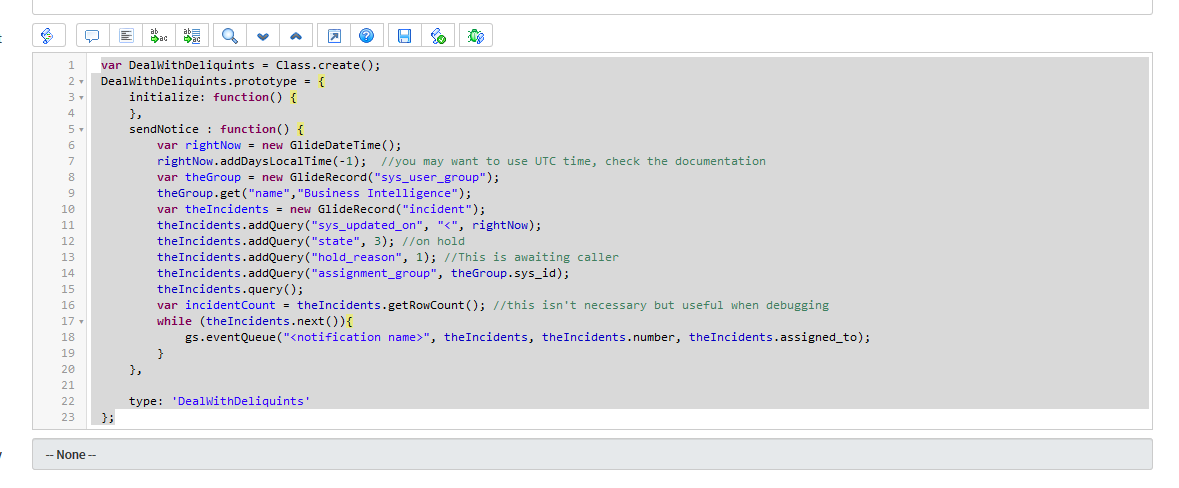
Task: Click the format code icon
Action: [x=126, y=35]
